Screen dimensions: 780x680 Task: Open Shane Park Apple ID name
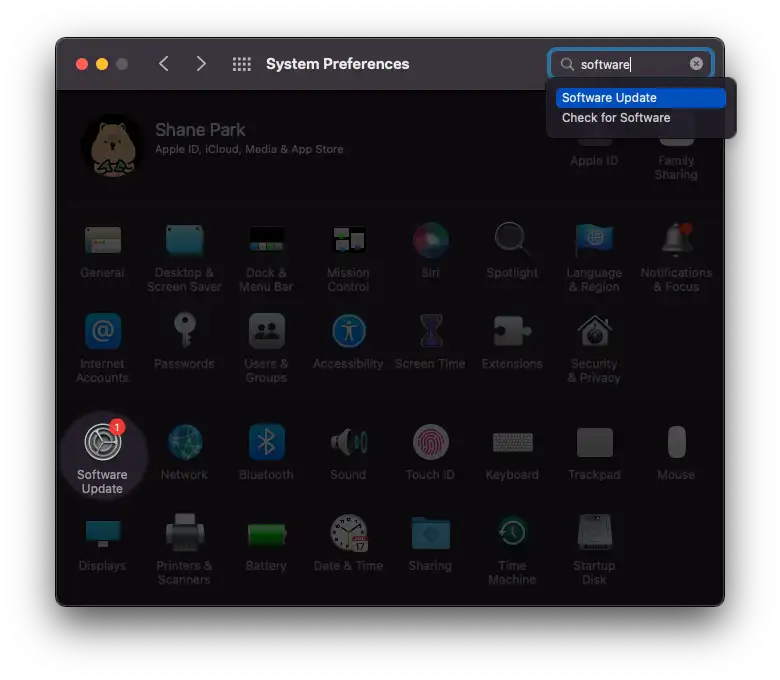(x=200, y=130)
